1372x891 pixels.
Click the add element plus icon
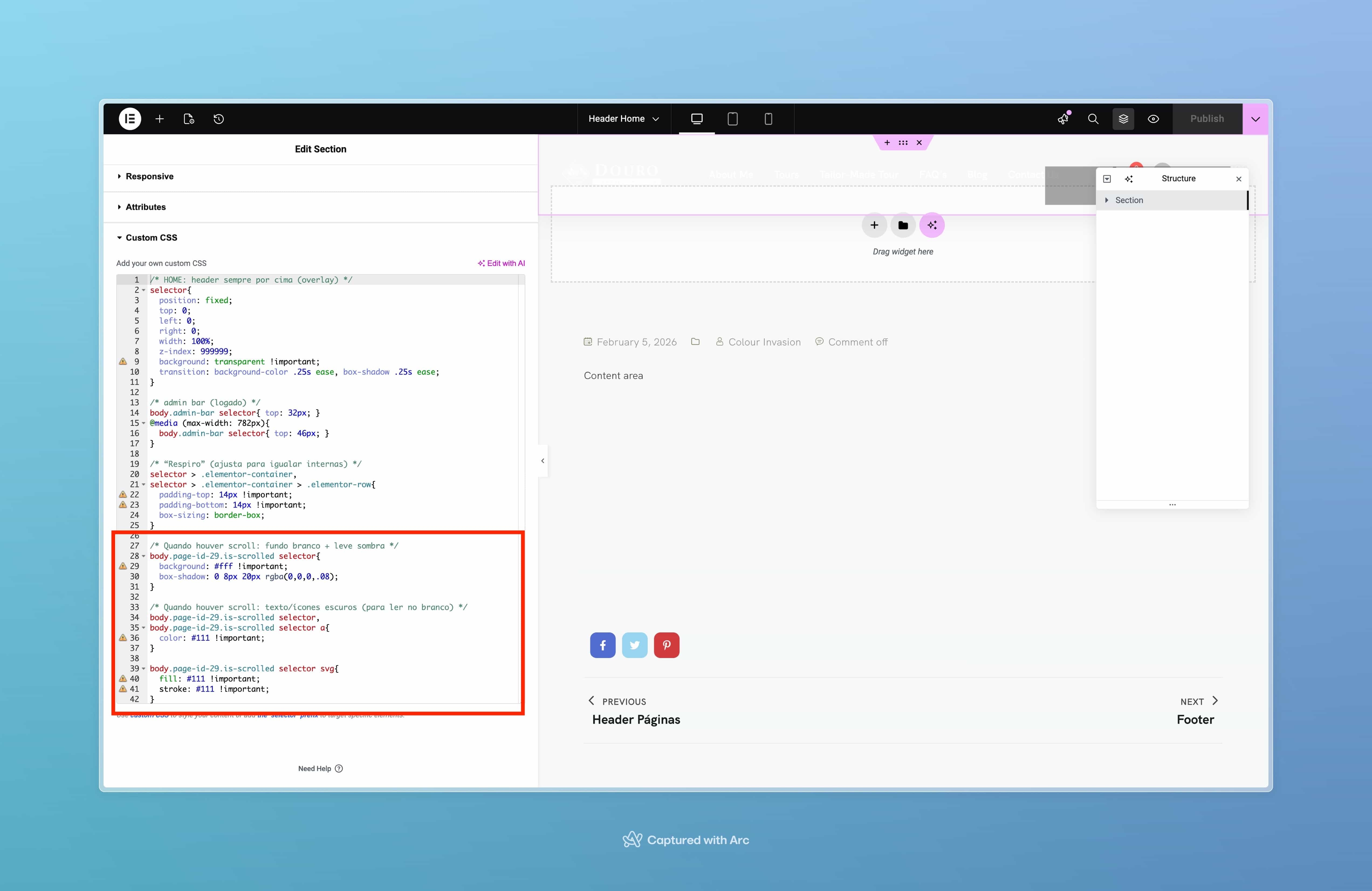coord(160,119)
